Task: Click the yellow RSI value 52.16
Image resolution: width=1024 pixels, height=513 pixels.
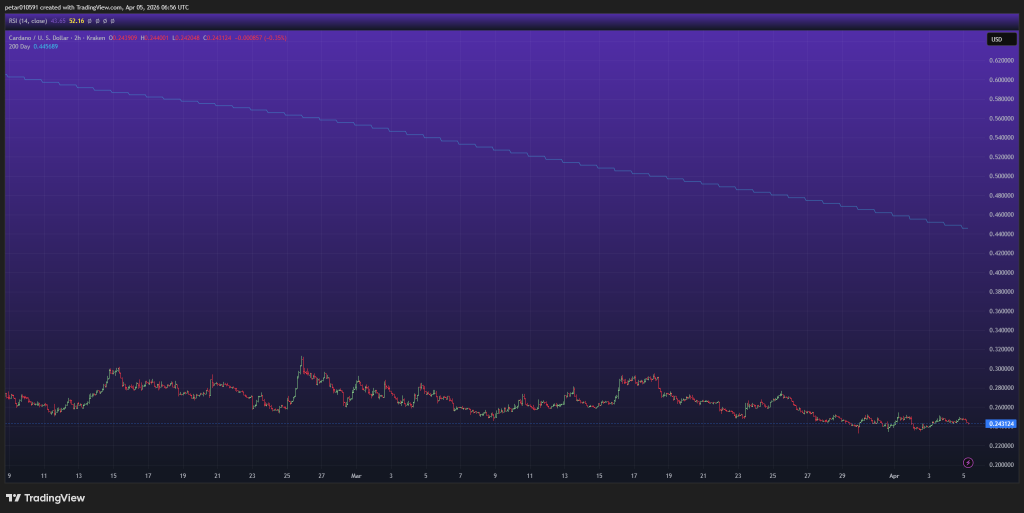Action: 76,19
